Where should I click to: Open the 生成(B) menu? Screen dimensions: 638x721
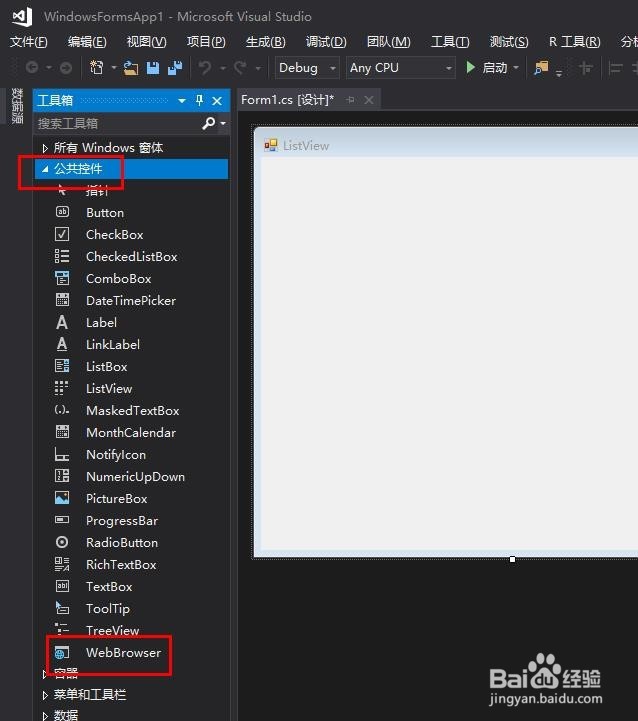(x=265, y=42)
